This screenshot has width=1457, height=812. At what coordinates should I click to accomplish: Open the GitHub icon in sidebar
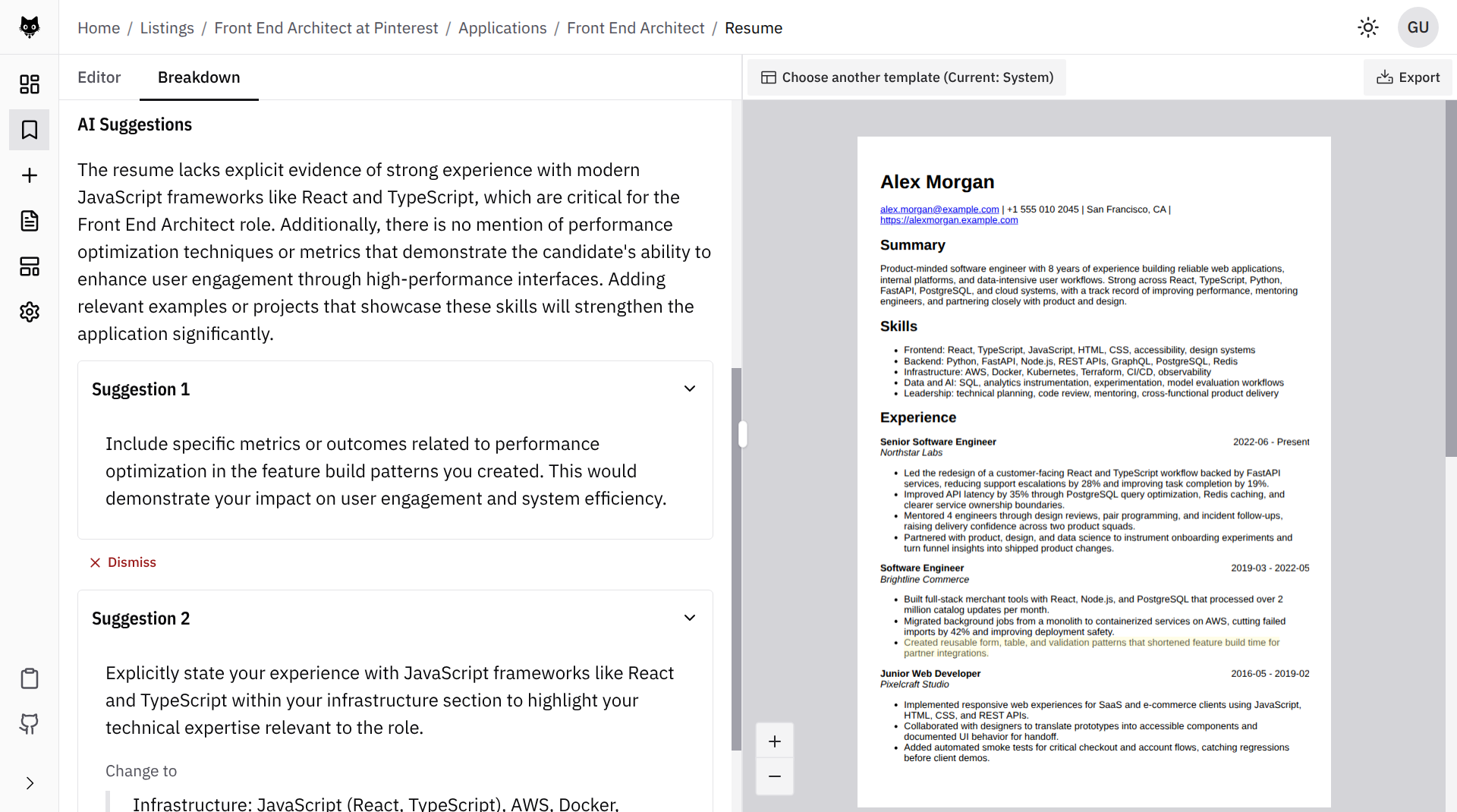(x=29, y=724)
